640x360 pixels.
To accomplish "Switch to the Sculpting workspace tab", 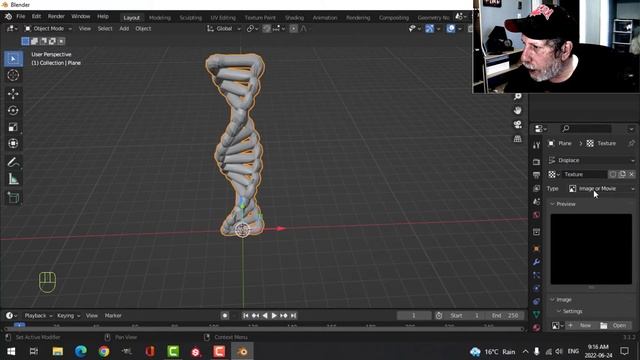I will coord(191,18).
